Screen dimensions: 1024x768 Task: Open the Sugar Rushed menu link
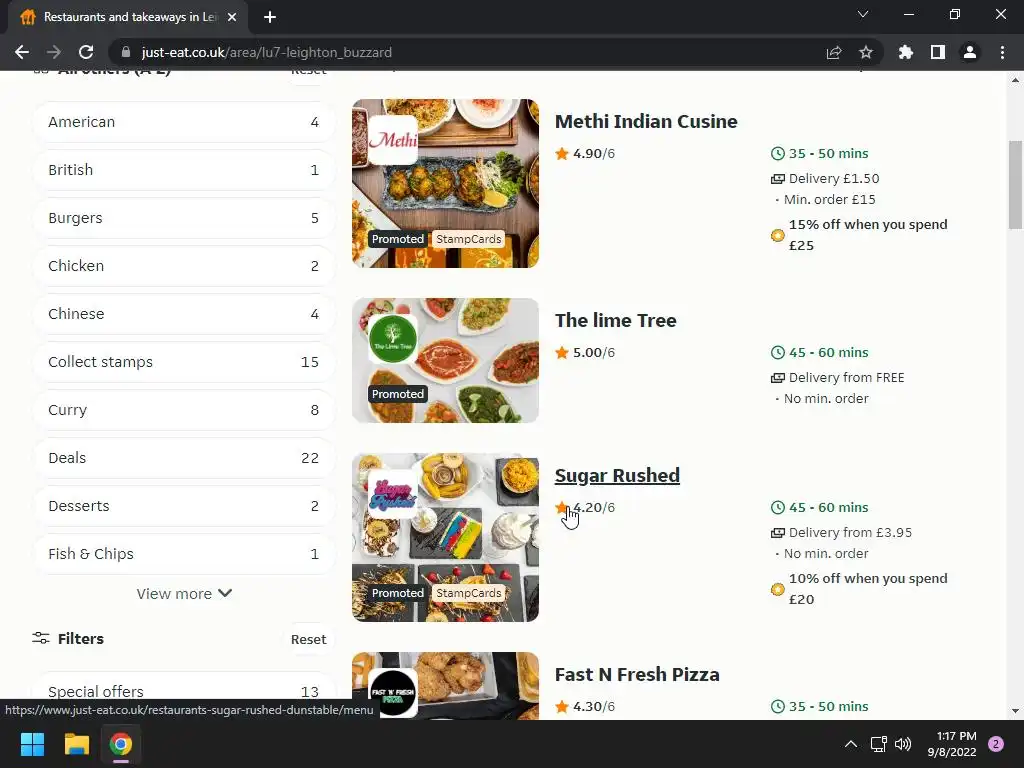(x=617, y=475)
